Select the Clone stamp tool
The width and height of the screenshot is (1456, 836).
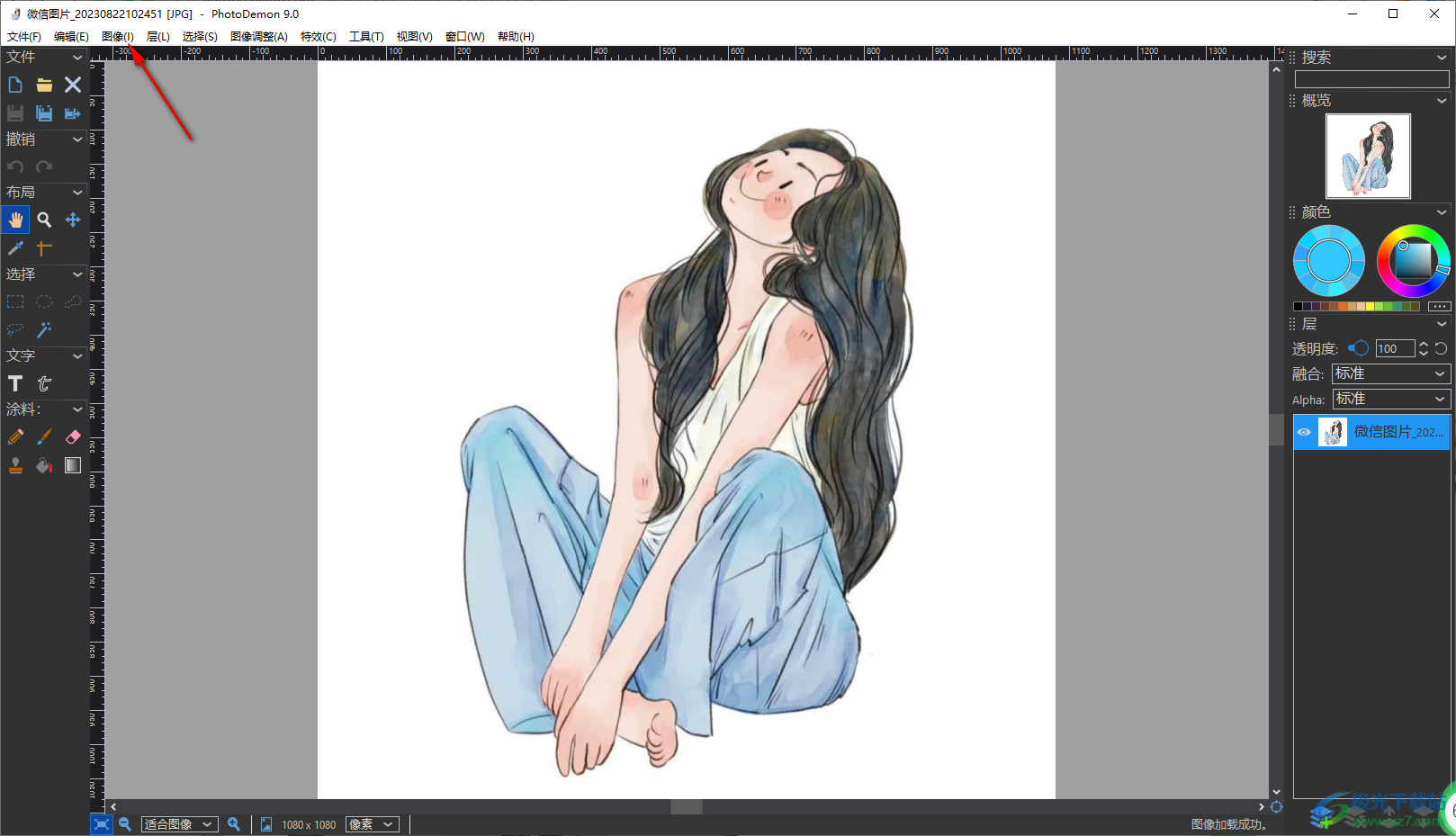coord(15,465)
